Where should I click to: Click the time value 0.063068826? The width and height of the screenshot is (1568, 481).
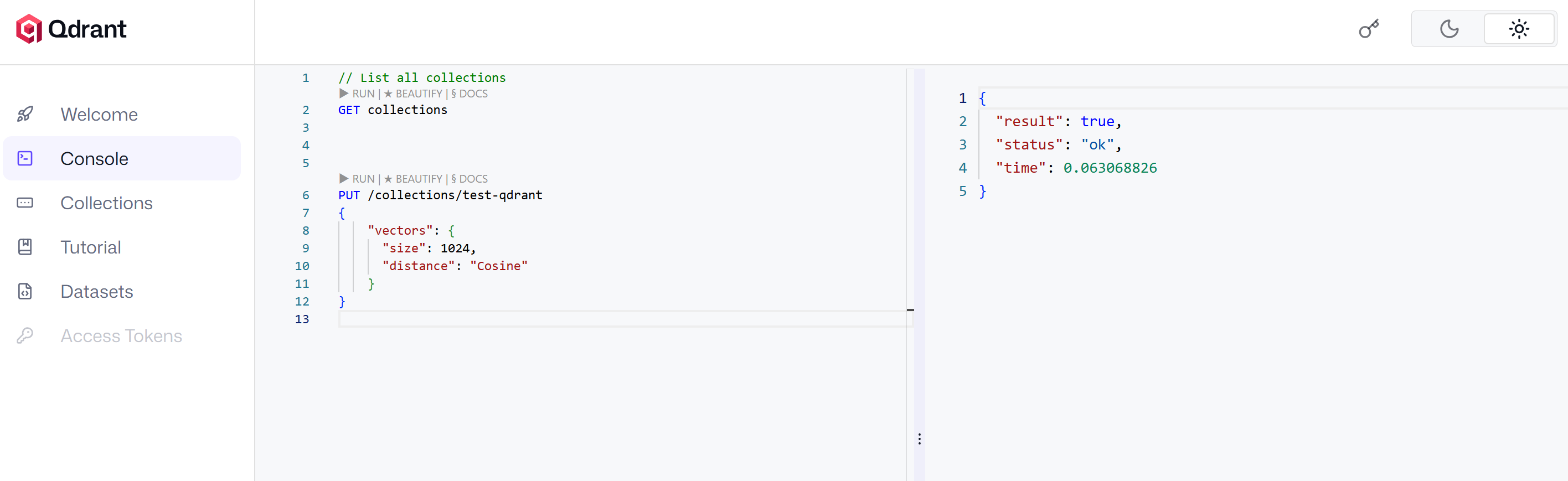pos(1110,167)
